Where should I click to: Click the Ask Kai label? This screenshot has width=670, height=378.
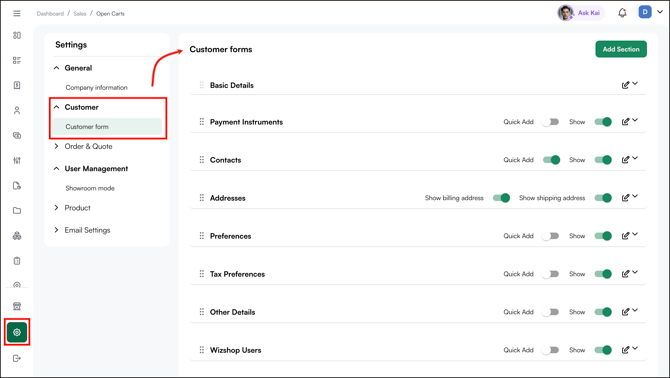coord(589,13)
